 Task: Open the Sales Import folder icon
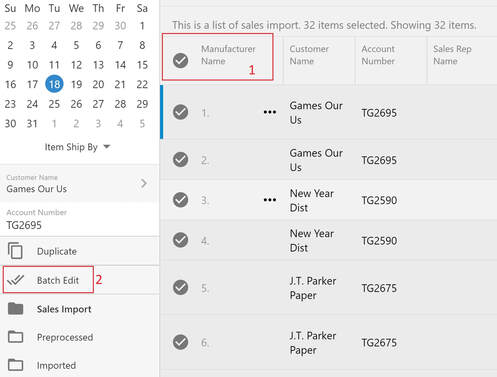tap(15, 309)
